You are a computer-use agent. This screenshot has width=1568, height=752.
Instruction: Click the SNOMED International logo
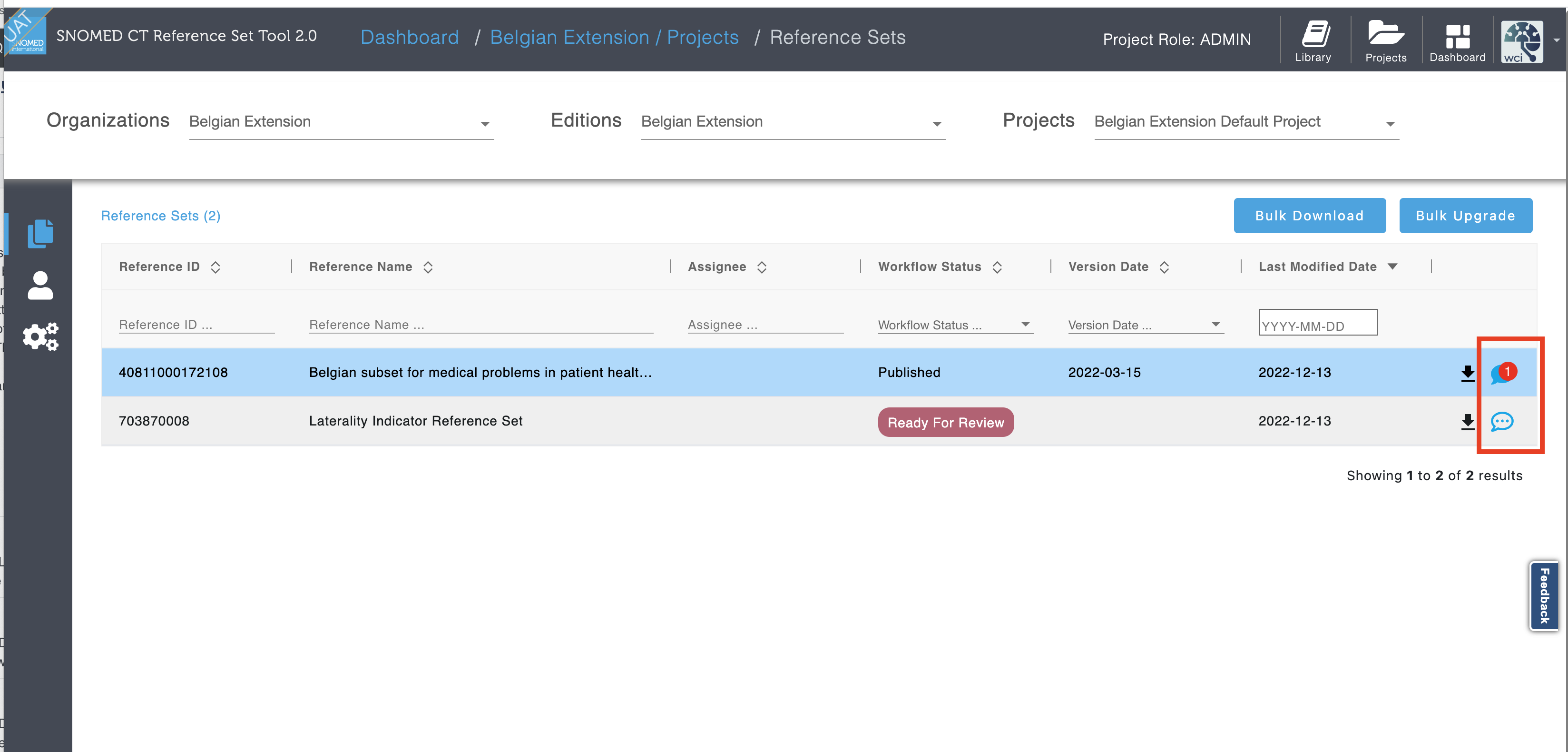pyautogui.click(x=27, y=34)
